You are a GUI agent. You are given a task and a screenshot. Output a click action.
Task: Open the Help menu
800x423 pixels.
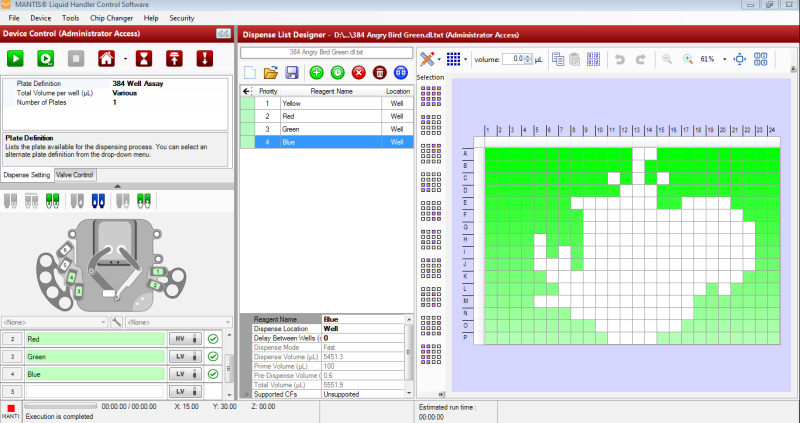coord(151,18)
